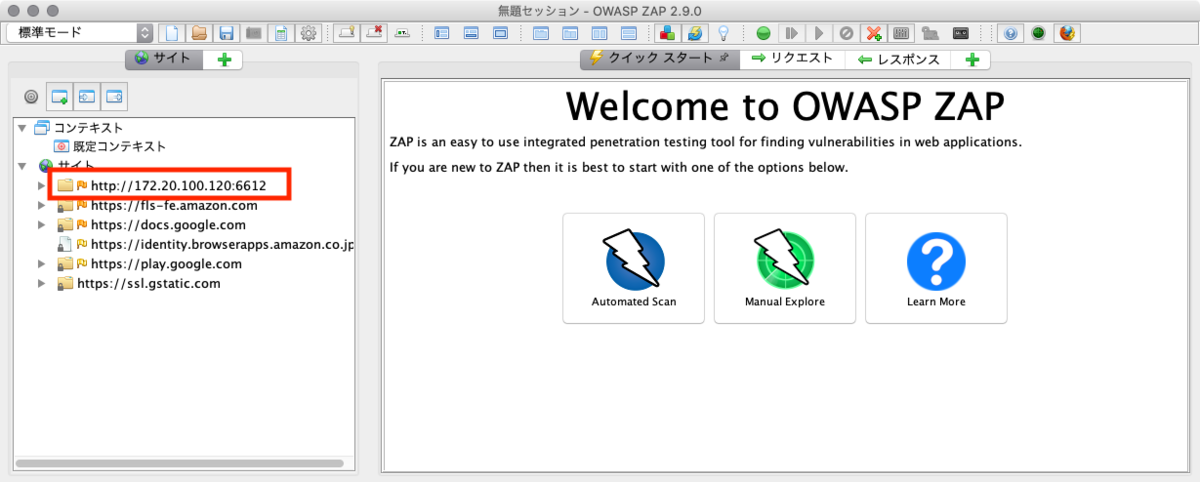Select 既定コンテキスト in the tree

coord(110,146)
